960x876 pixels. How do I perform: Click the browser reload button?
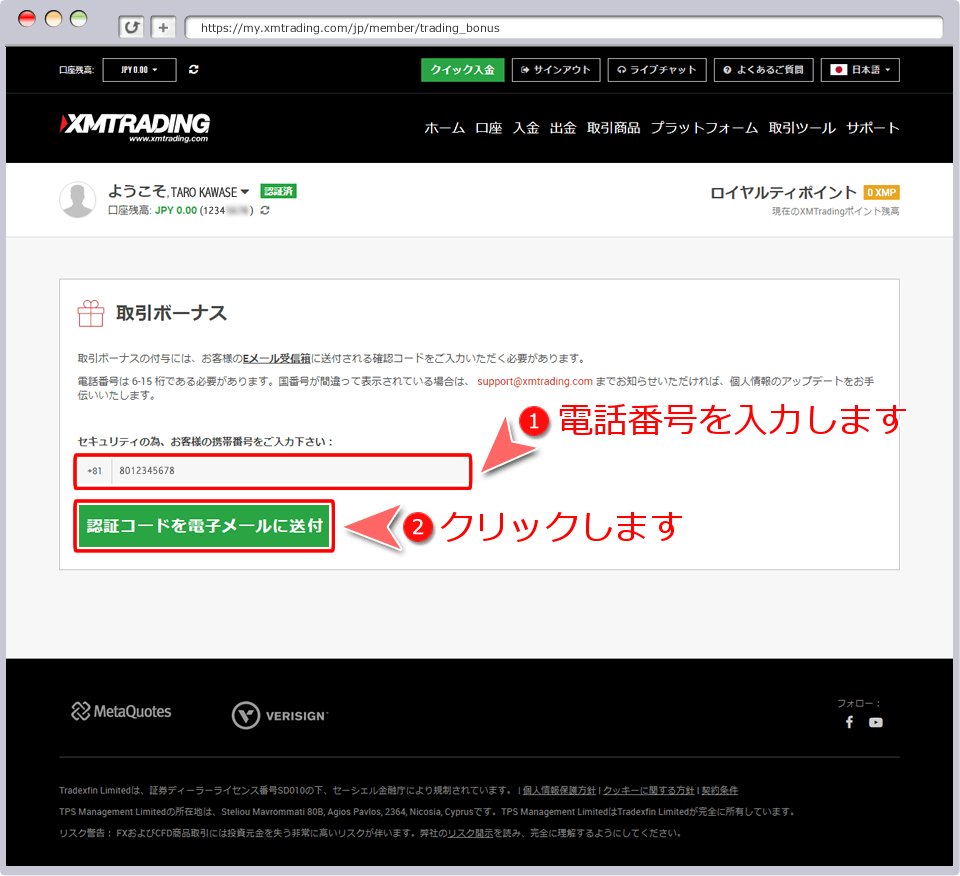[132, 27]
